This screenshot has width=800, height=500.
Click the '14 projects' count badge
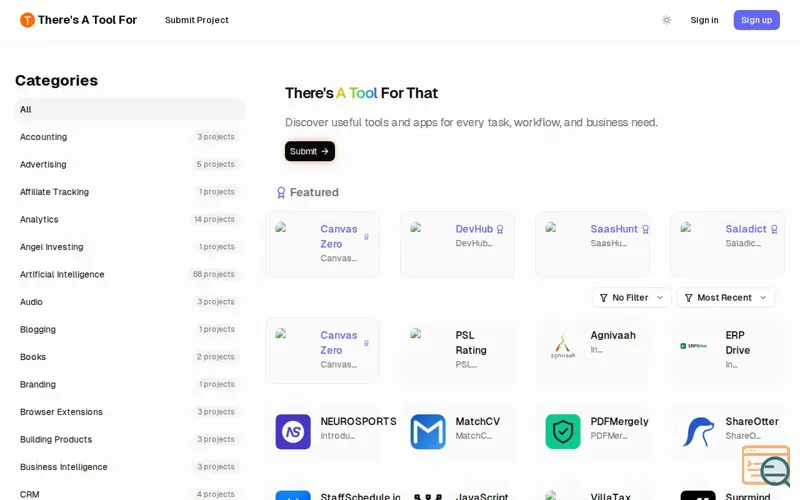pyautogui.click(x=214, y=219)
